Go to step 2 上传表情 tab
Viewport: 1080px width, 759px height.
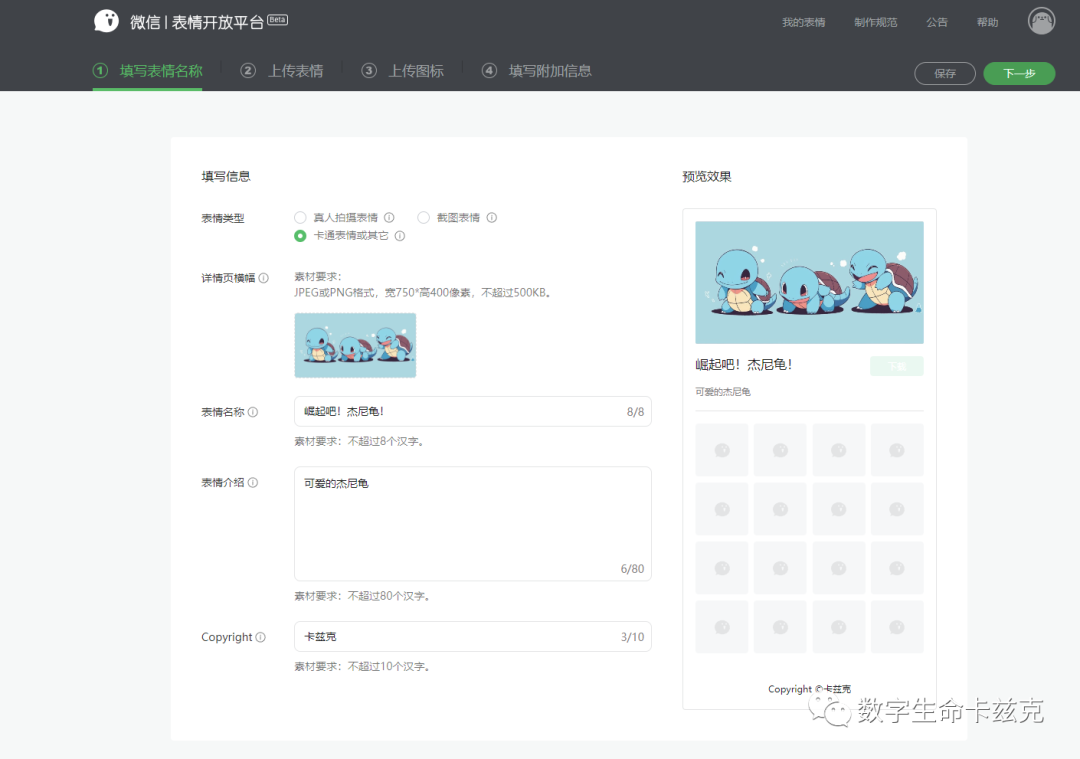(282, 71)
